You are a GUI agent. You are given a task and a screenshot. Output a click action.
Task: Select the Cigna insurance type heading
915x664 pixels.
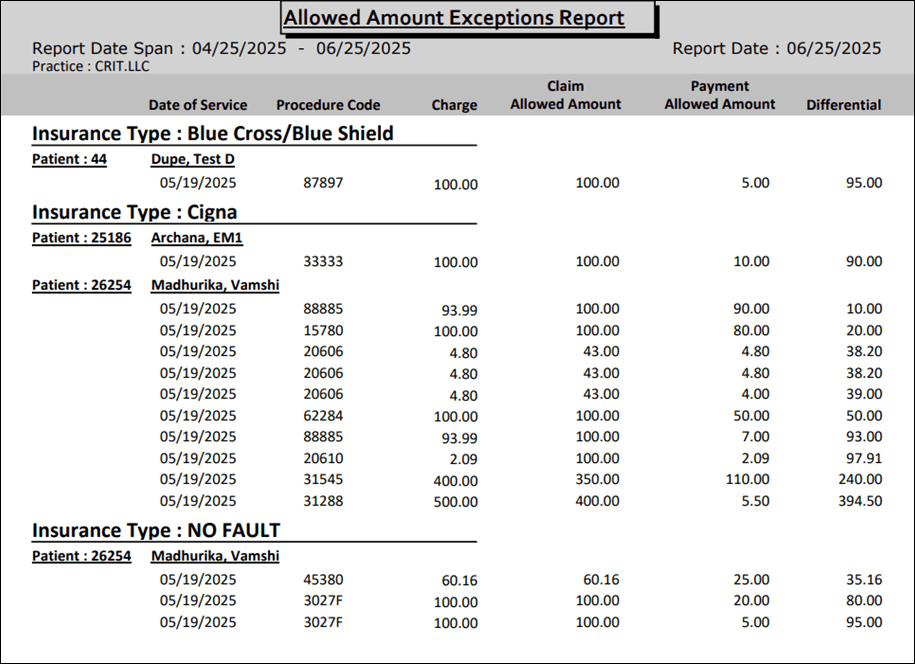click(x=134, y=212)
